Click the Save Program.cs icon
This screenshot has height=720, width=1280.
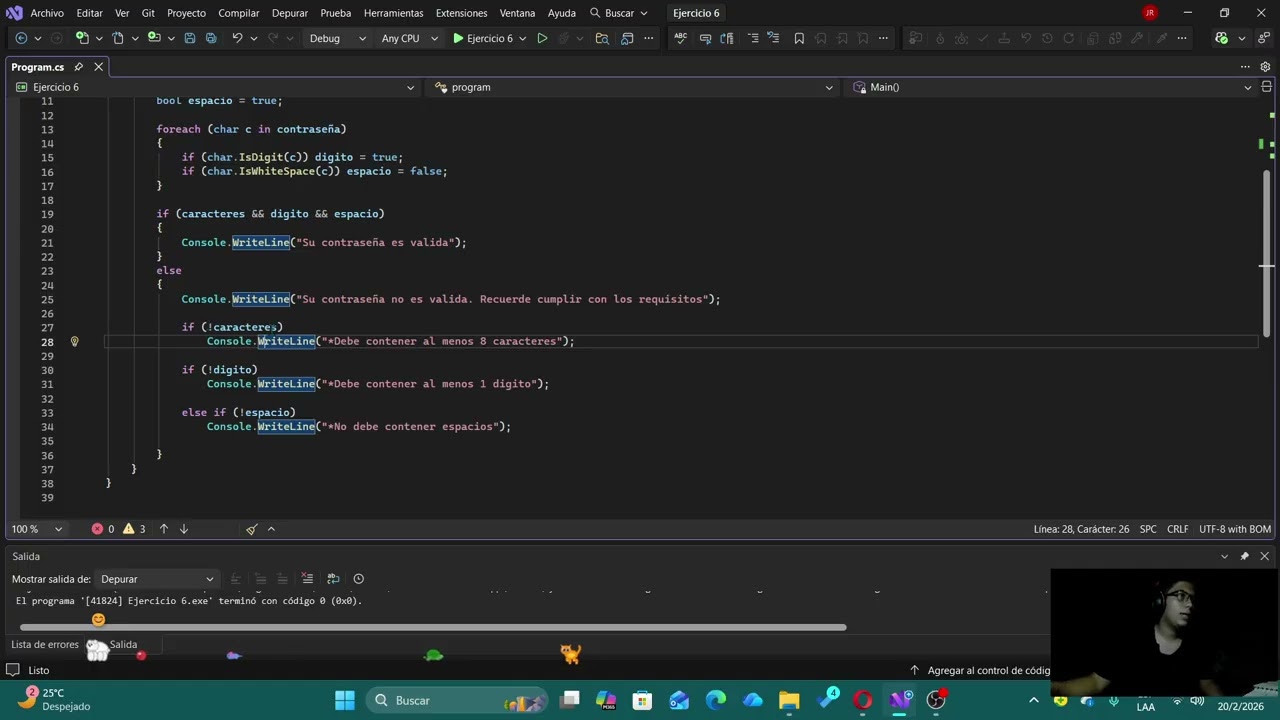tap(189, 38)
